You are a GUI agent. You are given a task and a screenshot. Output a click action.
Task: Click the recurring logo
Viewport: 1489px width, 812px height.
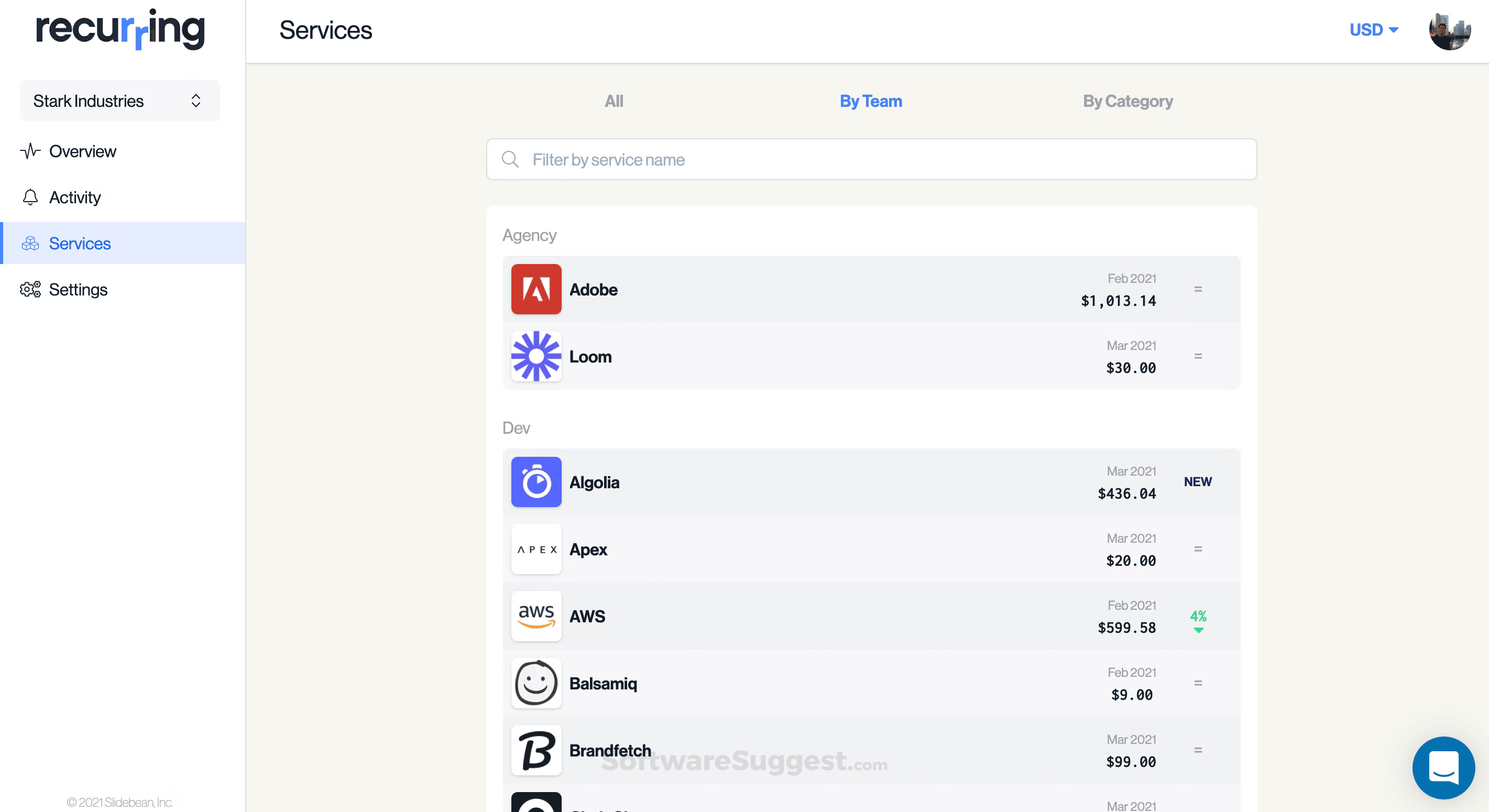click(119, 29)
